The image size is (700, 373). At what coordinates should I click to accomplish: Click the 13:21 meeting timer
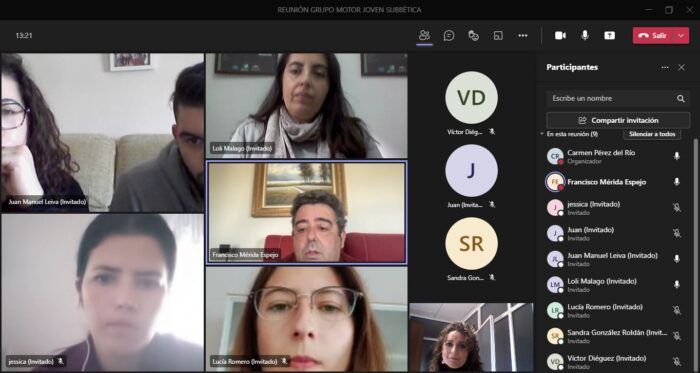(x=24, y=36)
